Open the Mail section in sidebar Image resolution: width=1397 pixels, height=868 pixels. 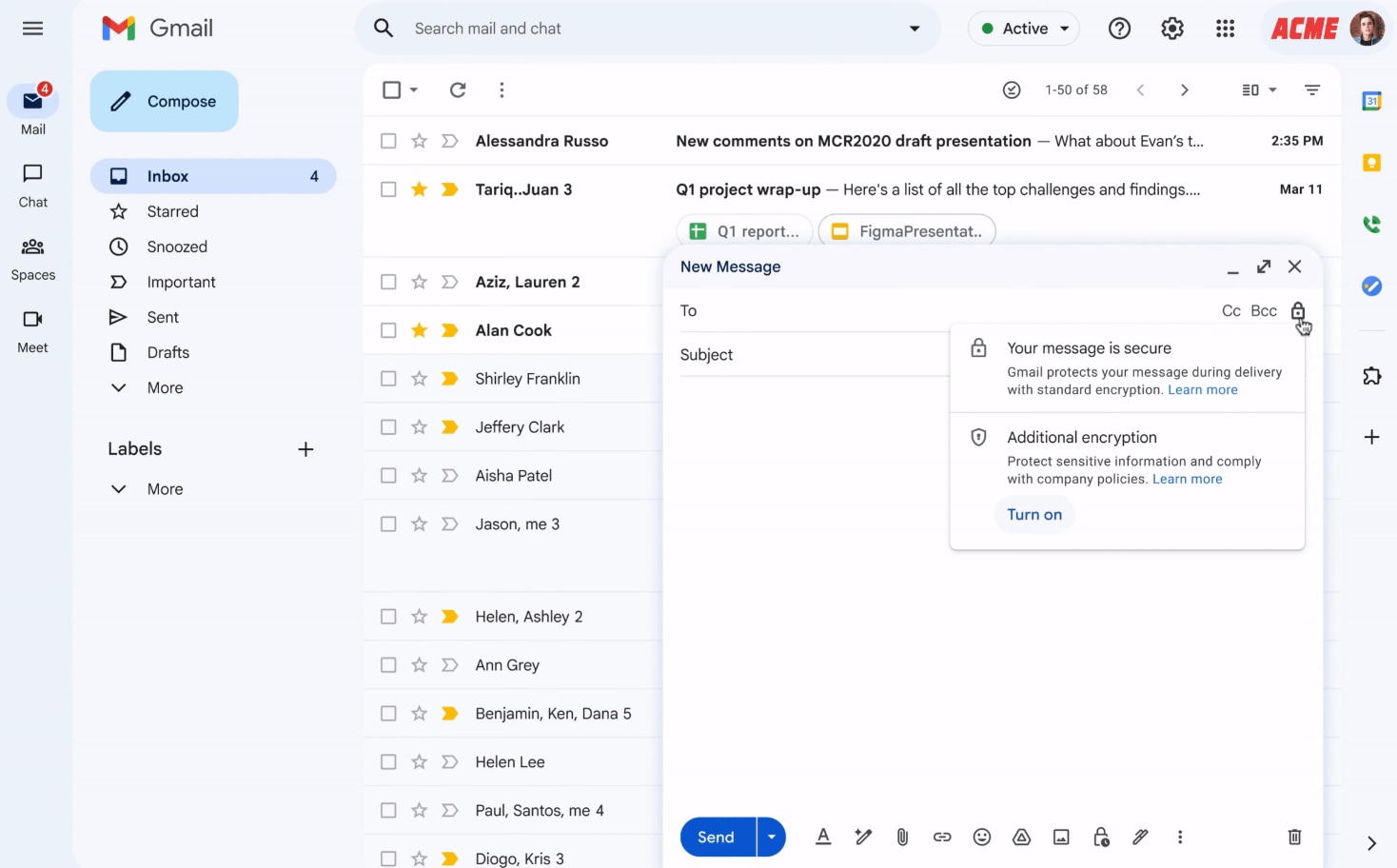tap(33, 110)
